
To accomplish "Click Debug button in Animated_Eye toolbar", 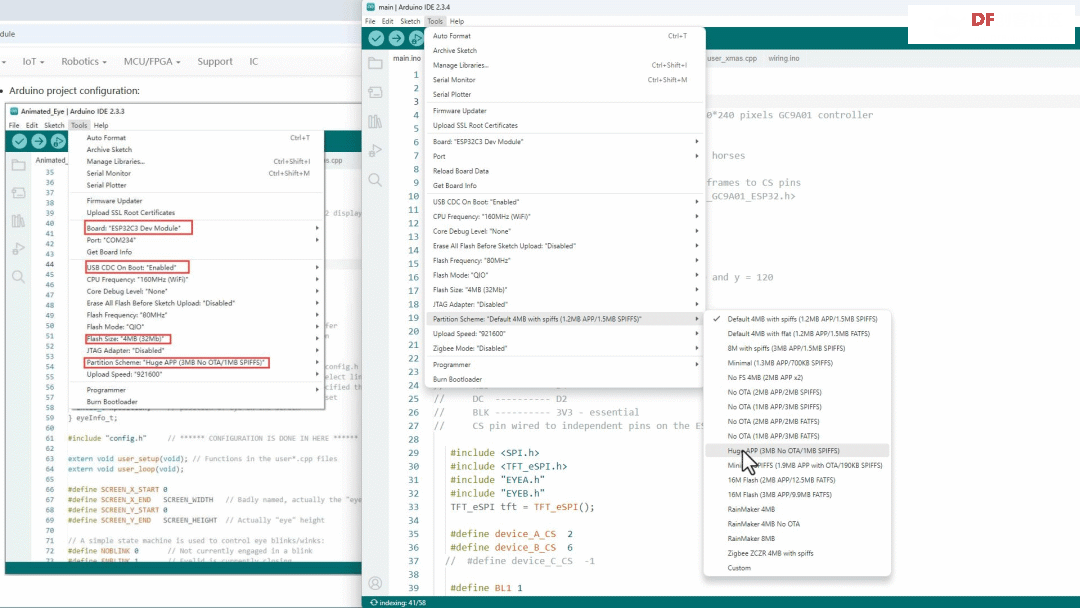I will (58, 141).
